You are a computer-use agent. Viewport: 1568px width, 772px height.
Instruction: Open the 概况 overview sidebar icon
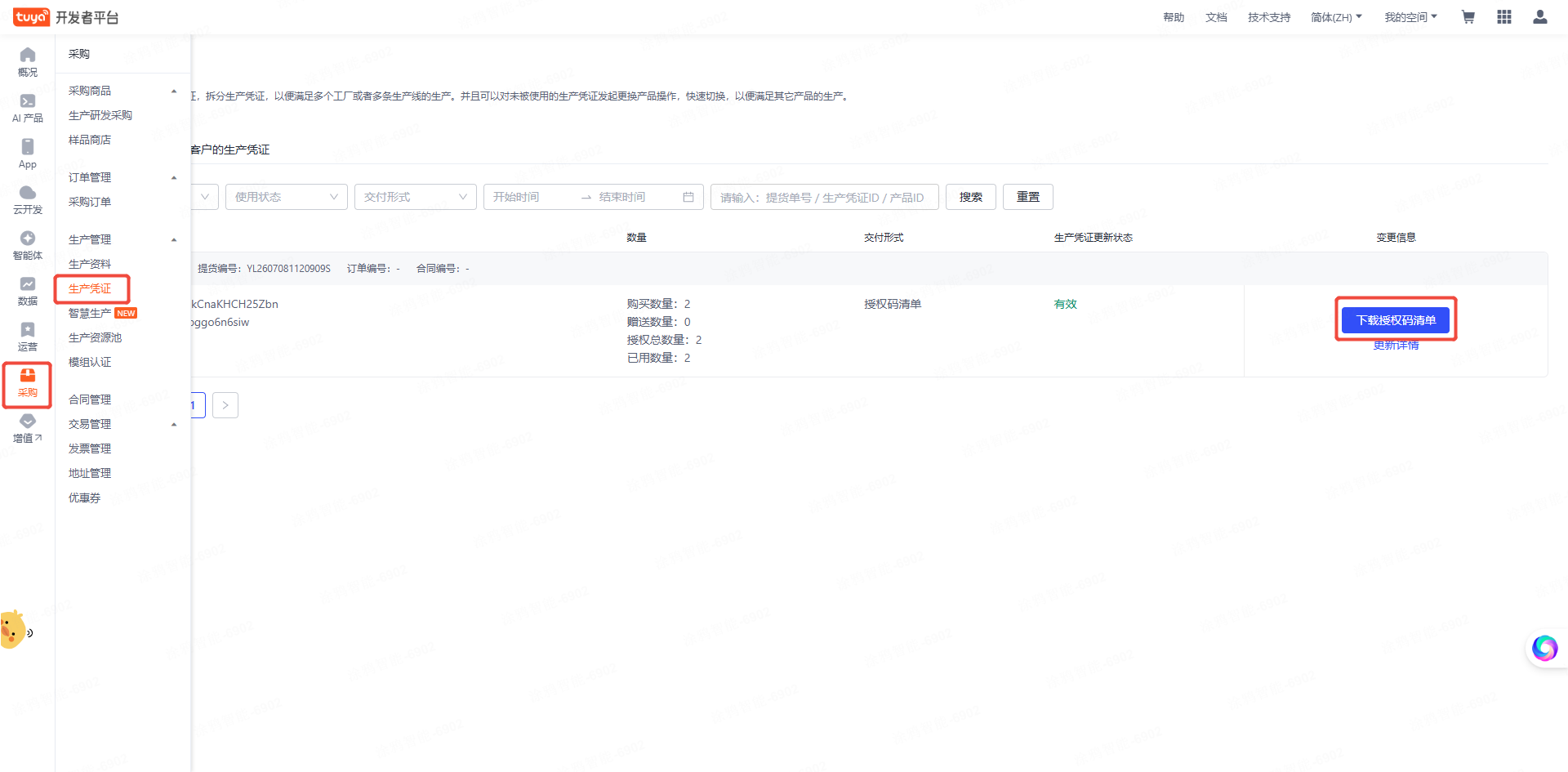(x=28, y=61)
